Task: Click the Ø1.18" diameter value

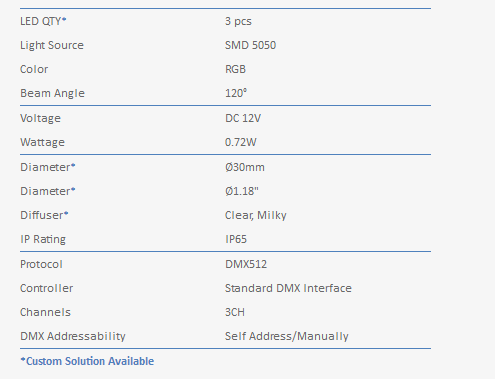Action: tap(242, 191)
